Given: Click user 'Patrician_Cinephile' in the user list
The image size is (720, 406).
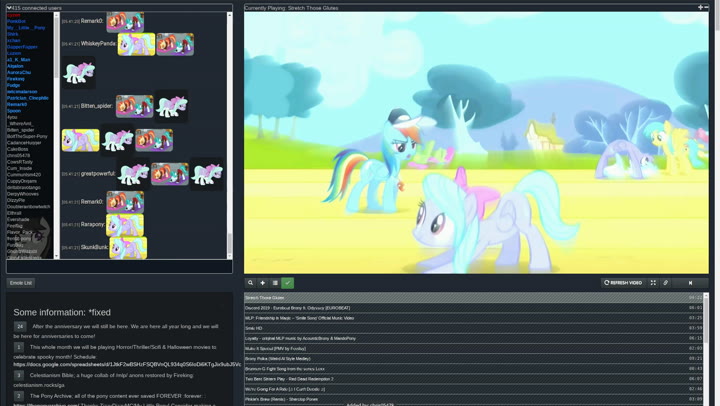Looking at the screenshot, I should pos(28,98).
